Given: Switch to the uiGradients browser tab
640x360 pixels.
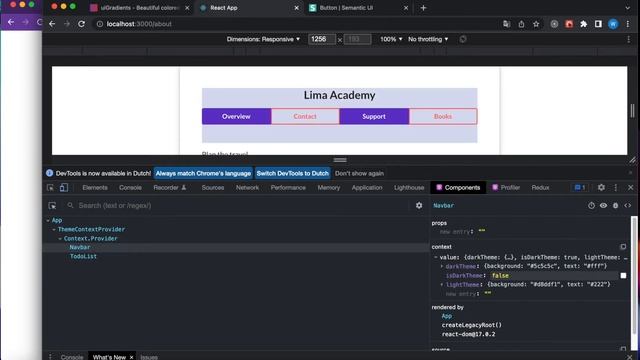Looking at the screenshot, I should 140,8.
